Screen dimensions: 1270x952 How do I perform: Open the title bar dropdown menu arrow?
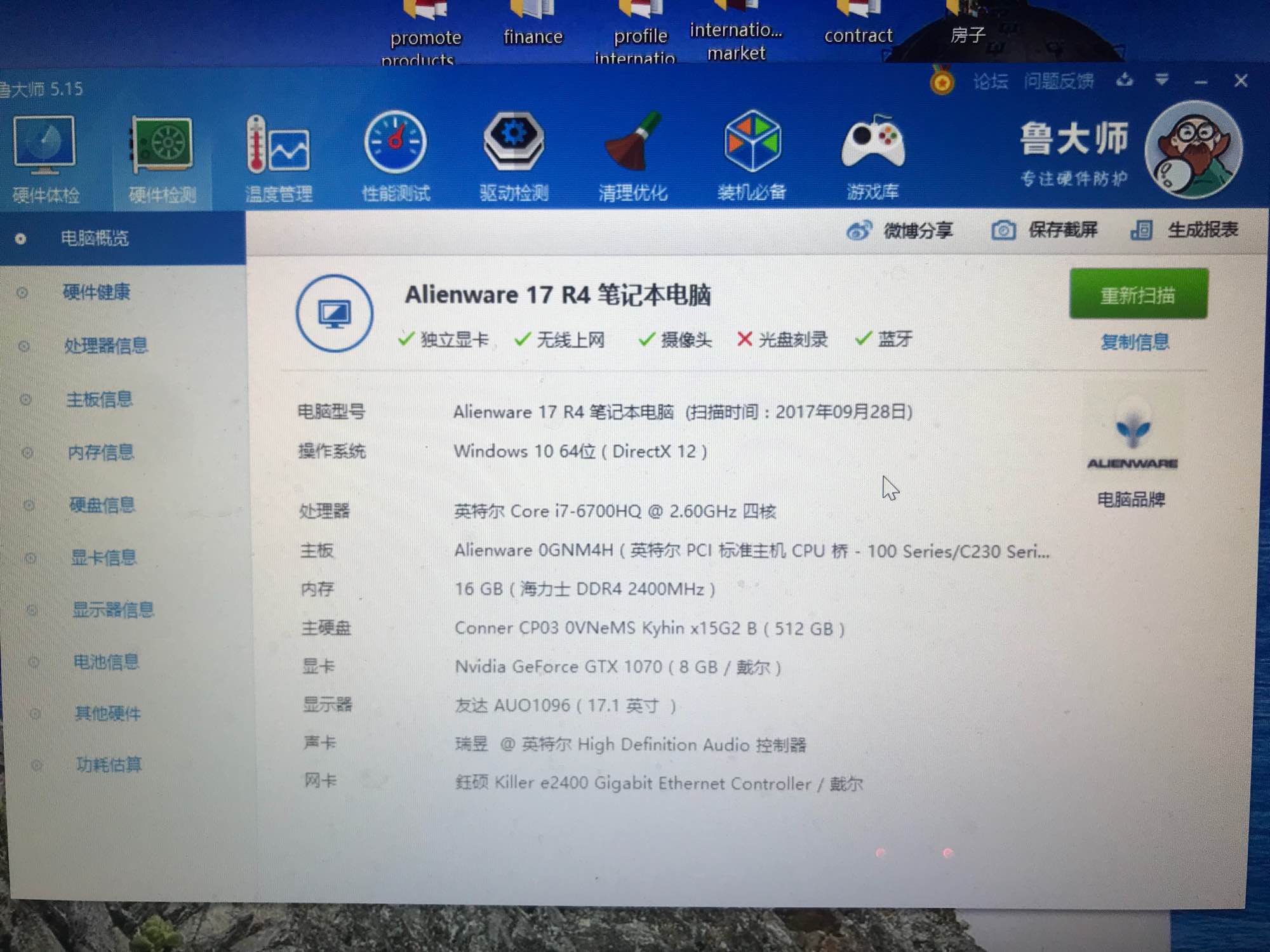pos(1161,80)
